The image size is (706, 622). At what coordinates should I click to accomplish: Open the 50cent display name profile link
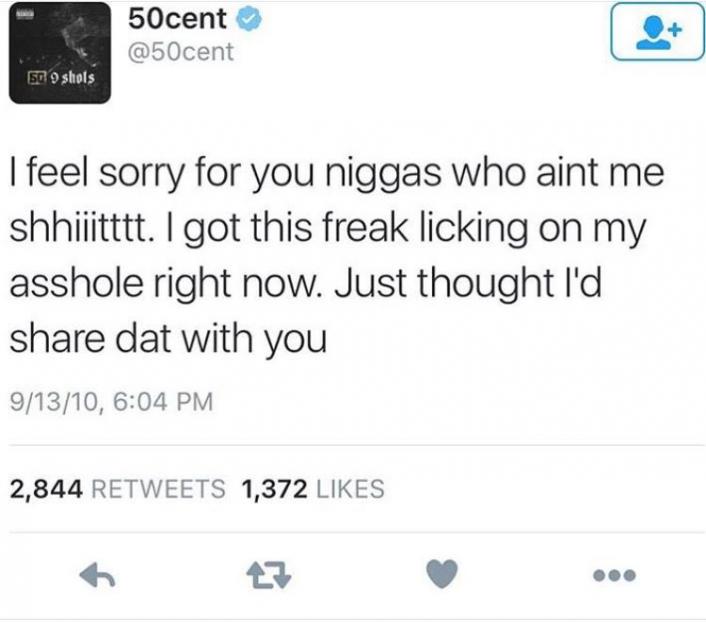click(x=177, y=19)
